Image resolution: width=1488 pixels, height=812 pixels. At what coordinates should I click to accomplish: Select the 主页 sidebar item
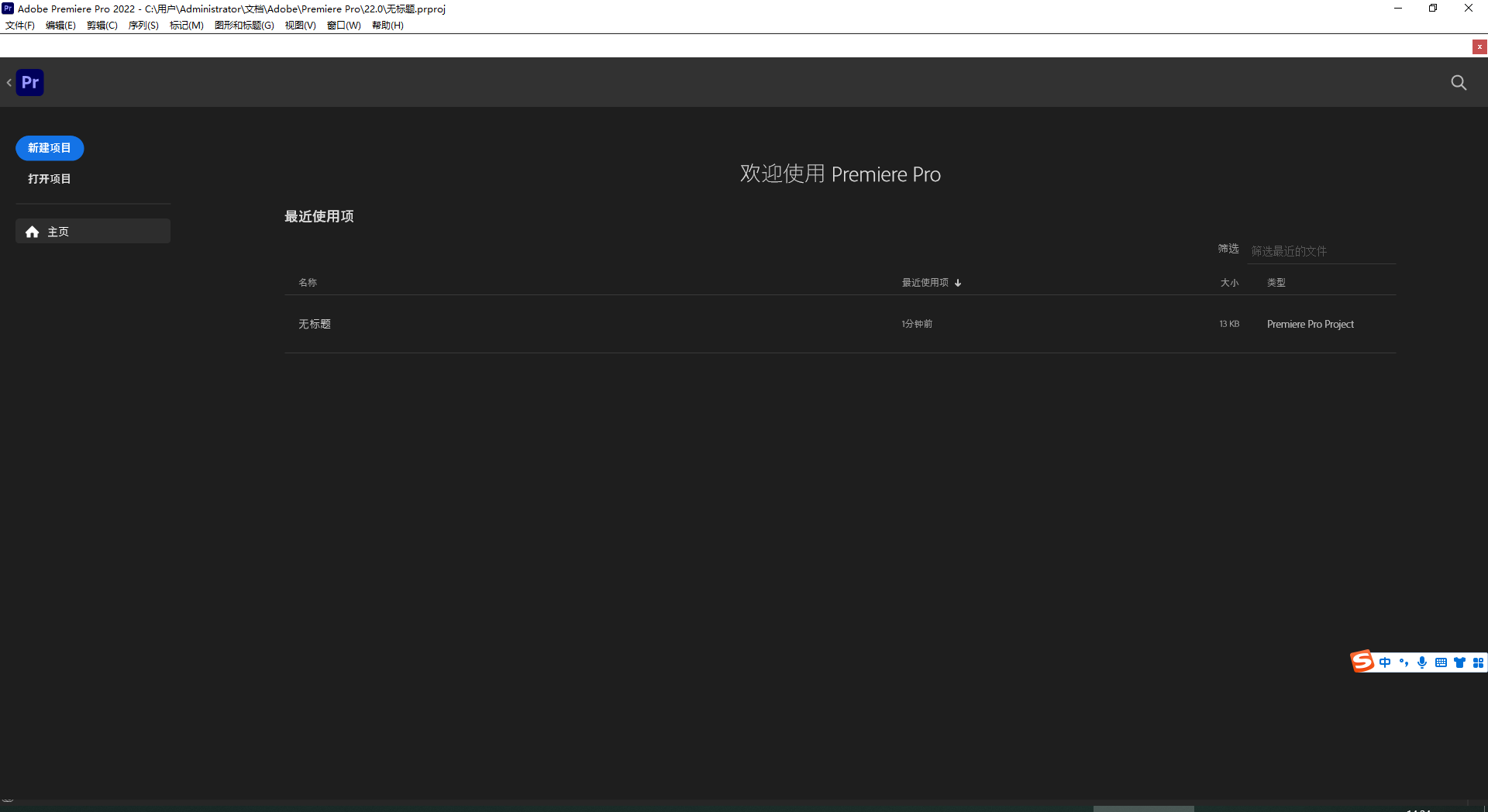tap(93, 231)
